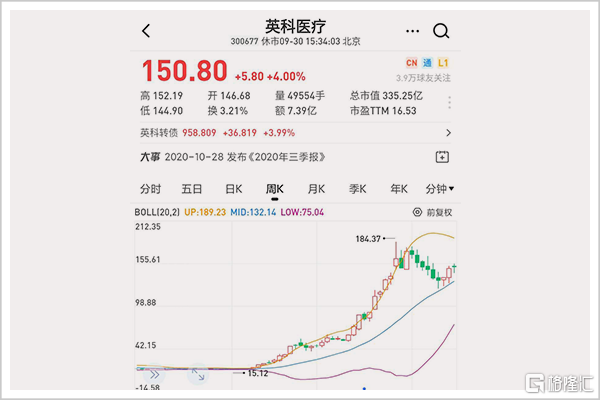
Task: Tap the 3.9万球友关注 followers text
Action: point(423,78)
